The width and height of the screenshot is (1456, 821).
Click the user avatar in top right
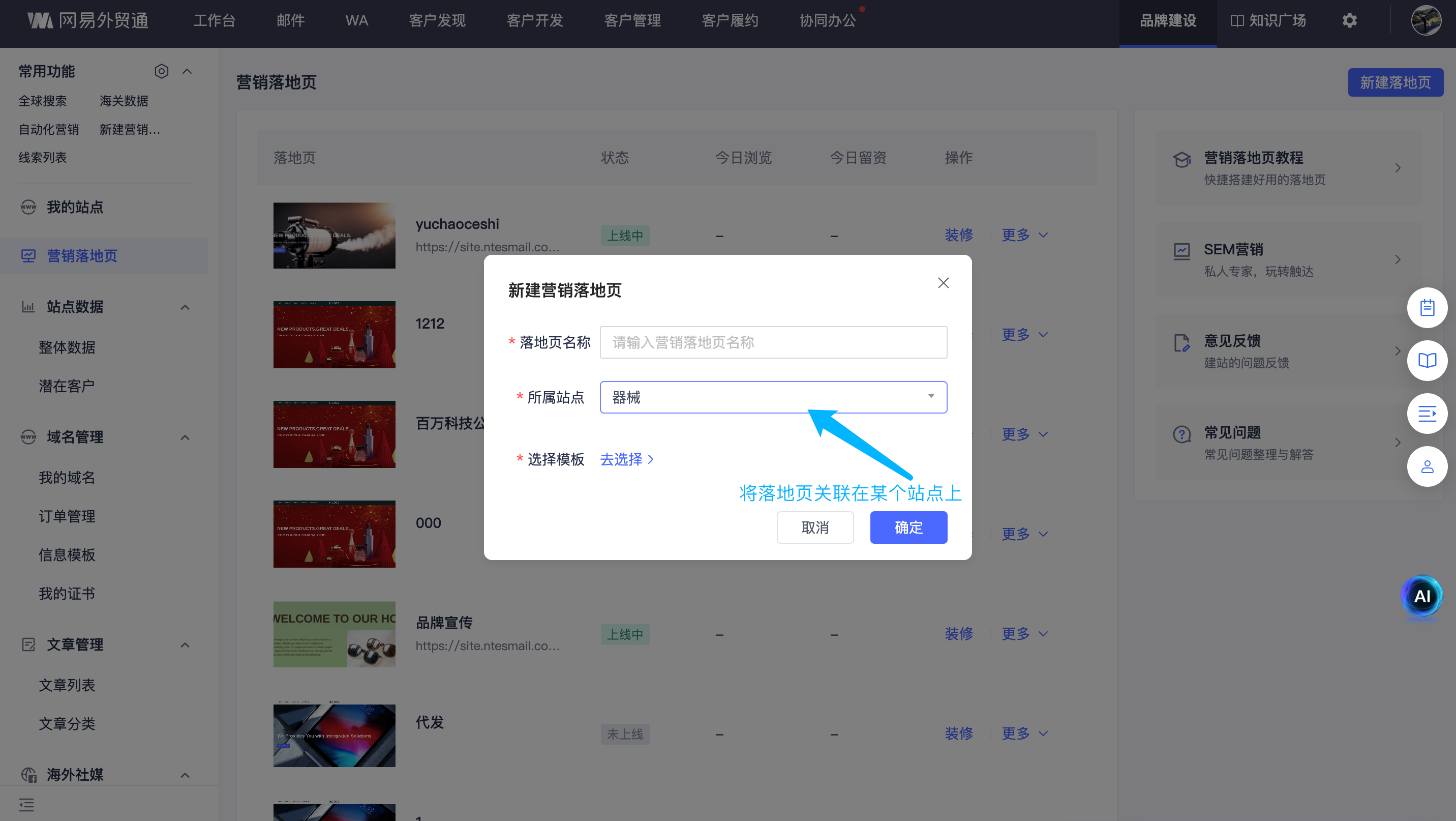(x=1425, y=21)
